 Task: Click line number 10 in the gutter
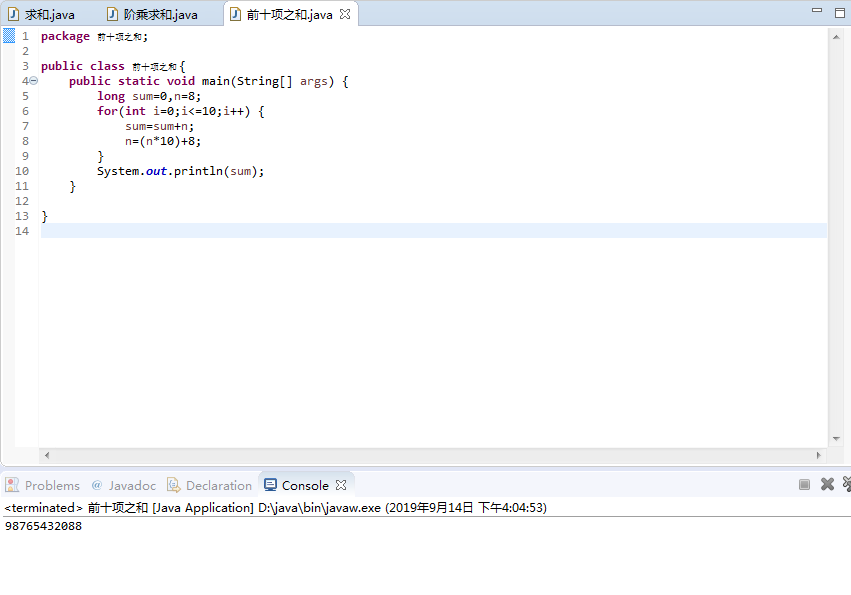point(22,172)
